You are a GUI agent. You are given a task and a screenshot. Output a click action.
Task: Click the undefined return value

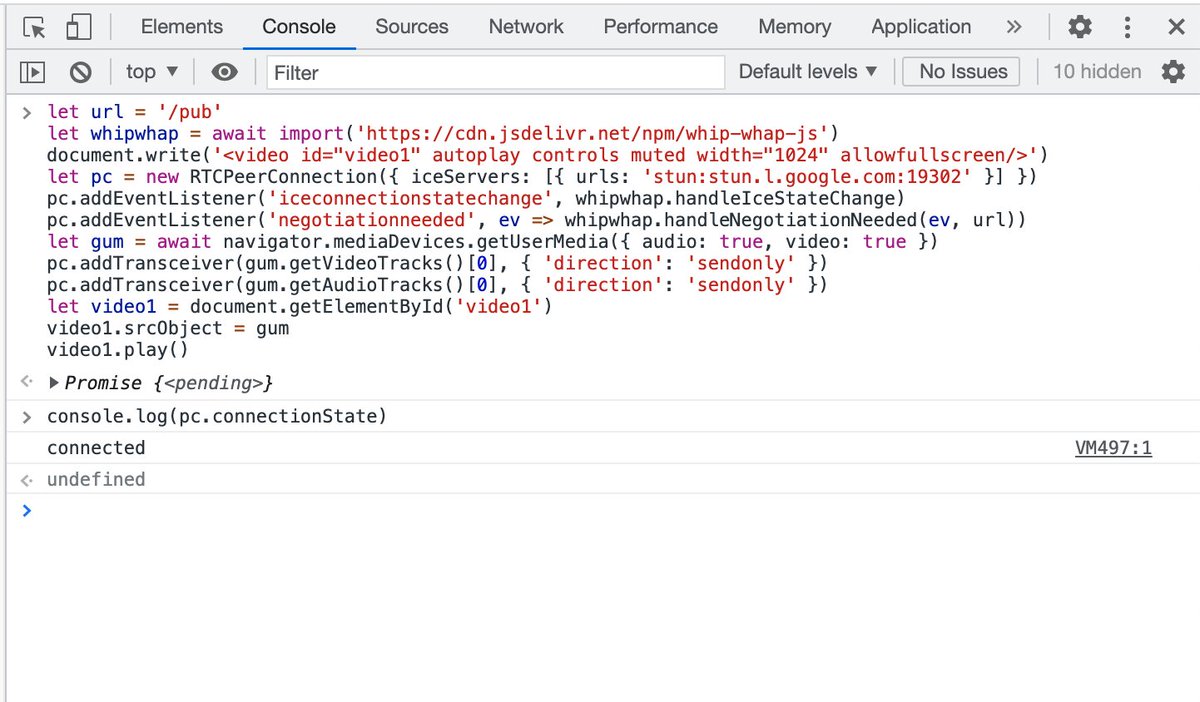pyautogui.click(x=96, y=480)
